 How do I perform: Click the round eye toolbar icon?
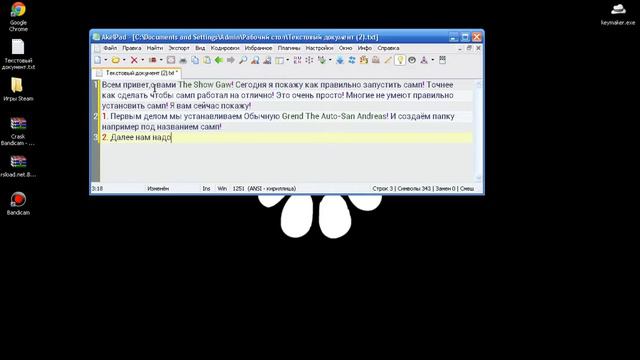(x=412, y=60)
